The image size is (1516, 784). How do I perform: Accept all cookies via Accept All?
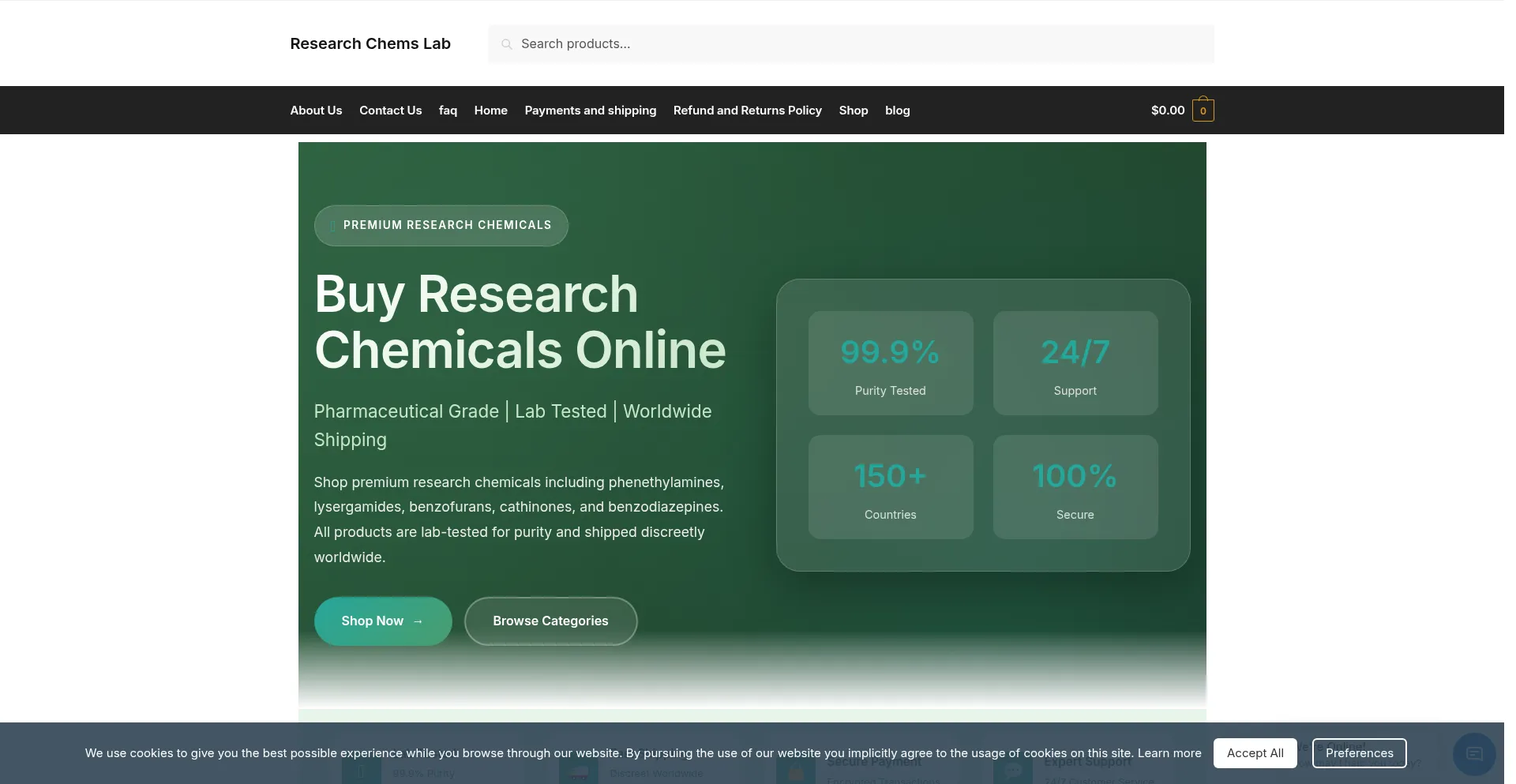(1254, 753)
